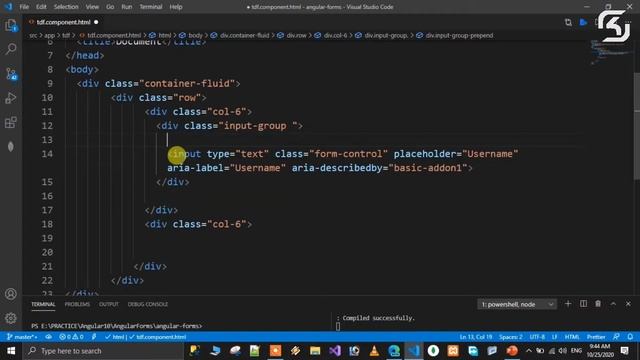
Task: Open File Explorer from taskbar
Action: point(315,351)
